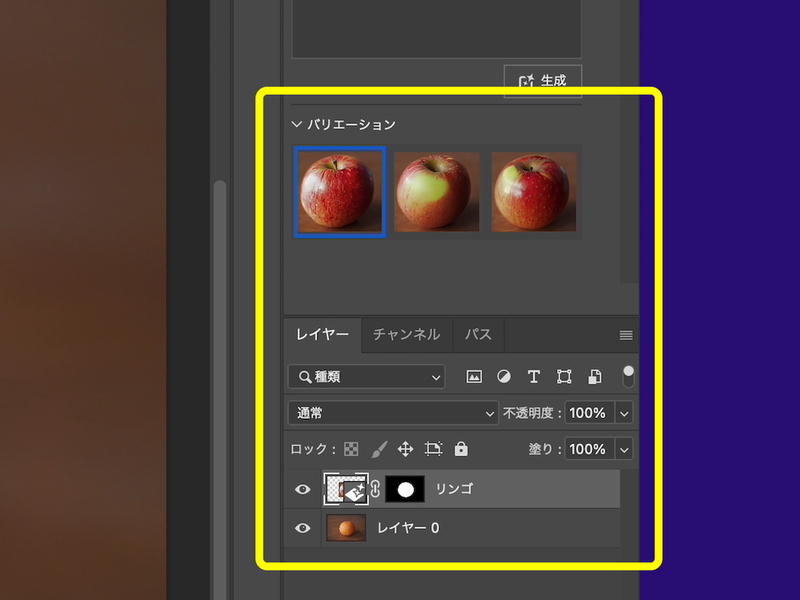Lock image pixels brush icon
This screenshot has width=800, height=600.
click(379, 449)
